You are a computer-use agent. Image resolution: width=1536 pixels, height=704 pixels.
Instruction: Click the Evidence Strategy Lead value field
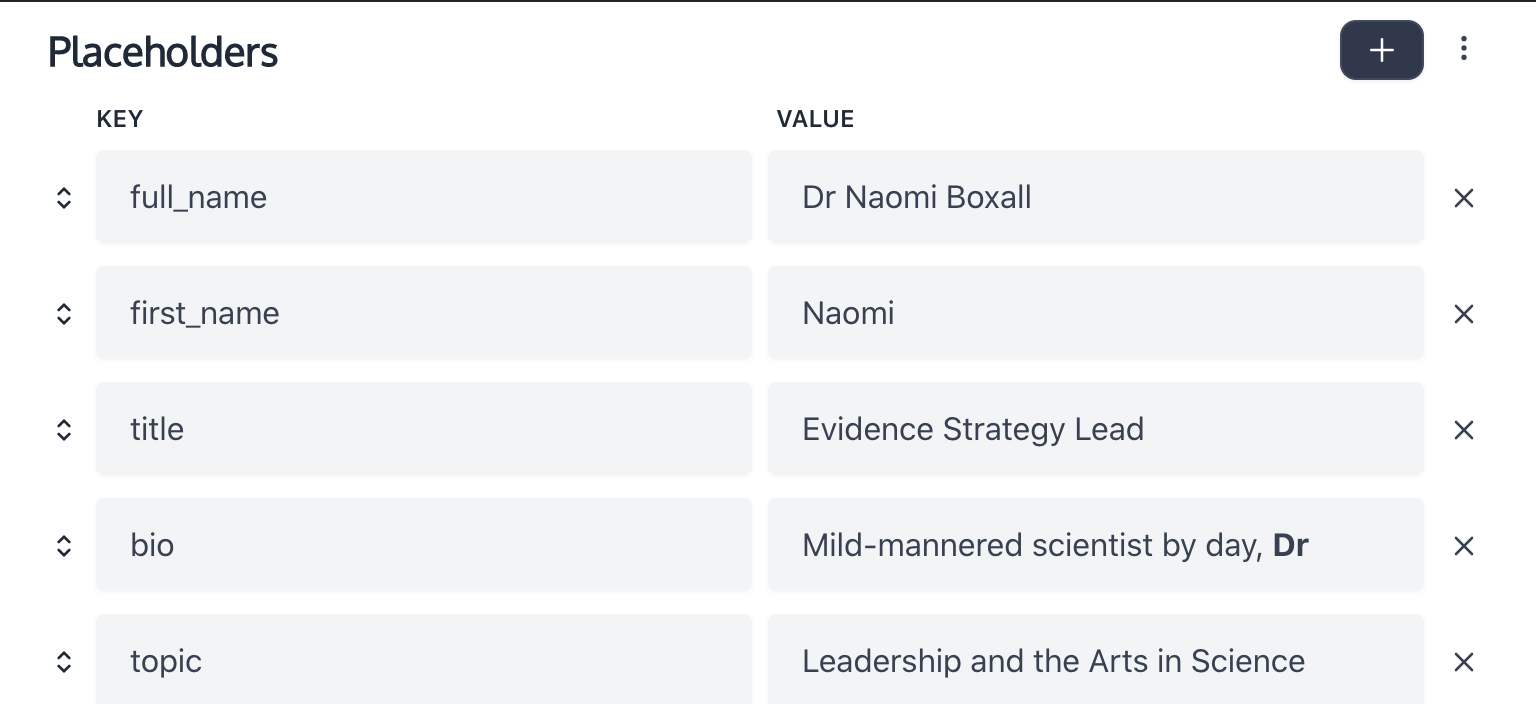(1095, 429)
